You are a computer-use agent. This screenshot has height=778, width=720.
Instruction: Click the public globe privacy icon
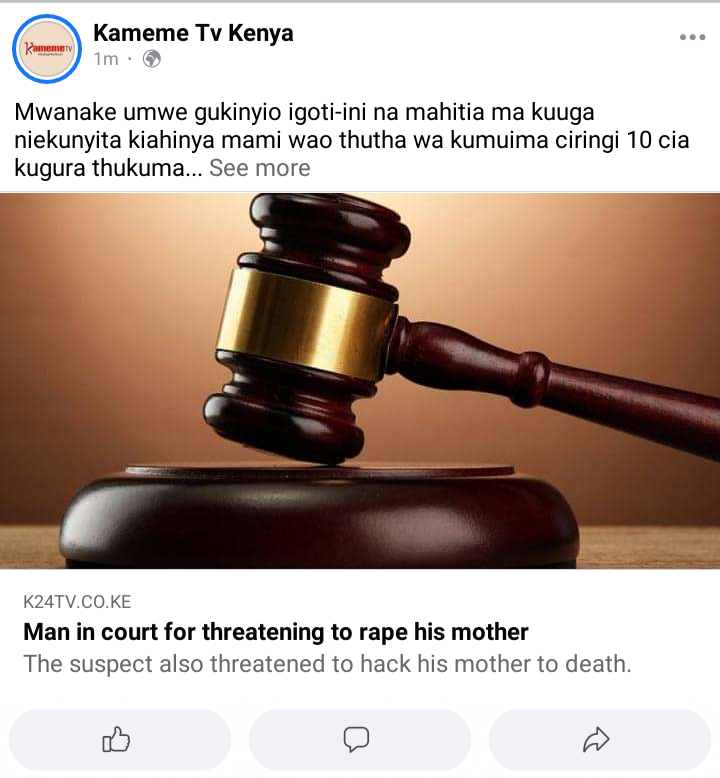pyautogui.click(x=152, y=59)
